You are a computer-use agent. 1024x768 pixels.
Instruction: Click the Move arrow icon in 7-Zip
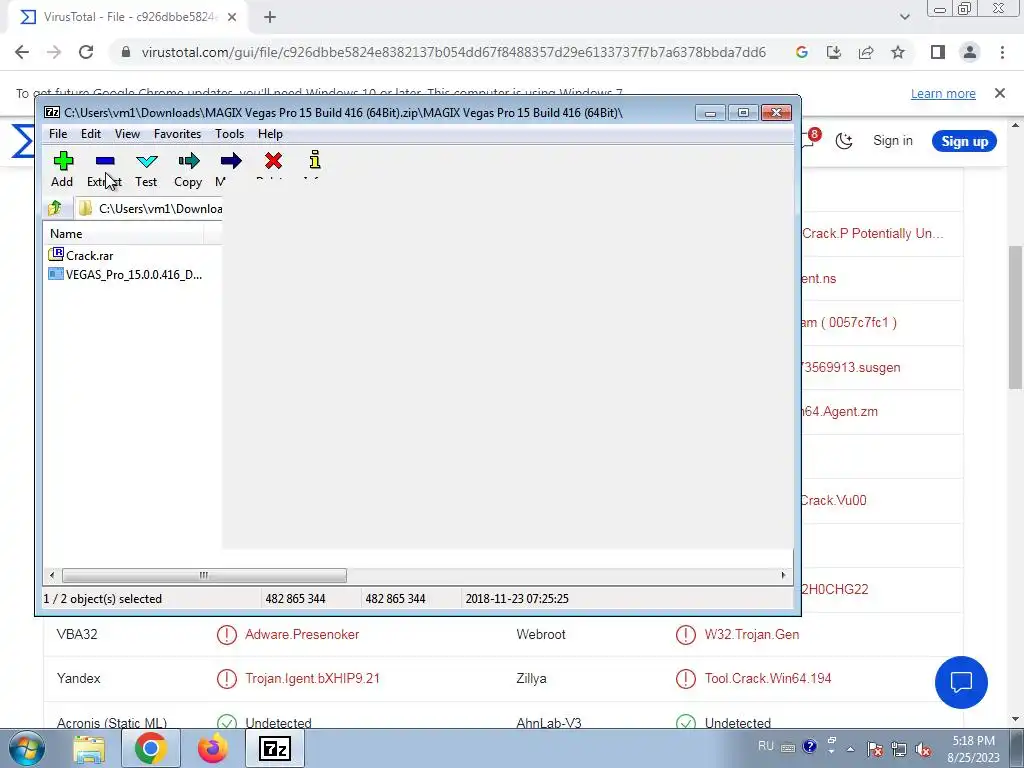pyautogui.click(x=231, y=161)
